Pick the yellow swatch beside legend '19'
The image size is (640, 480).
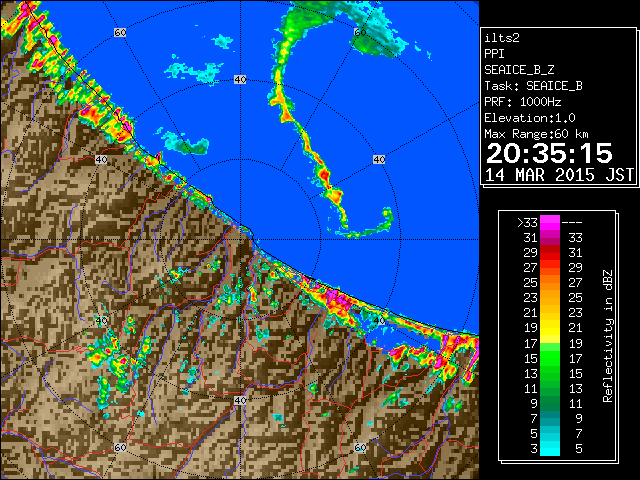click(x=550, y=328)
